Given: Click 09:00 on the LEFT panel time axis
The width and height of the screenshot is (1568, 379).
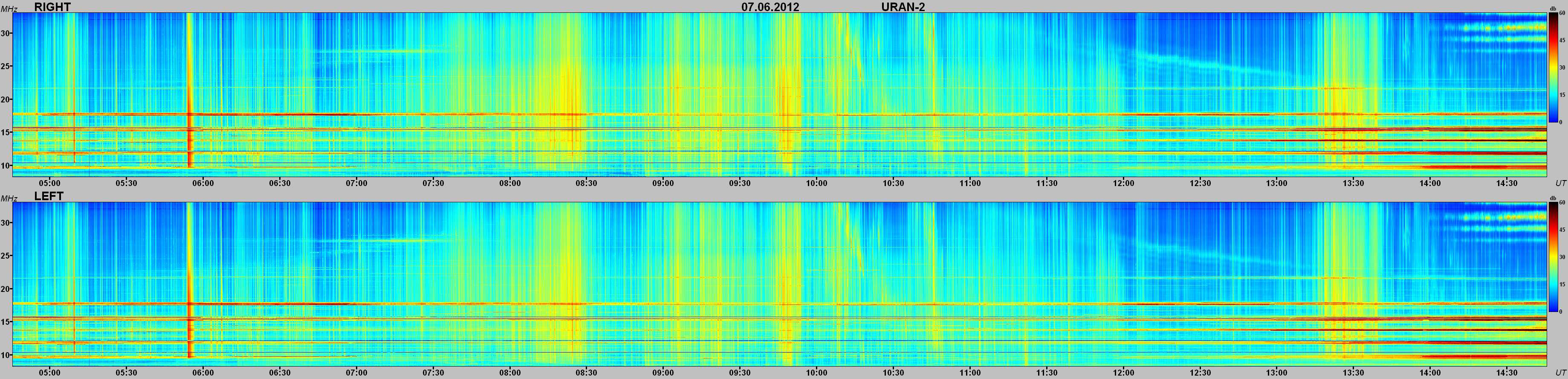Looking at the screenshot, I should tap(663, 372).
